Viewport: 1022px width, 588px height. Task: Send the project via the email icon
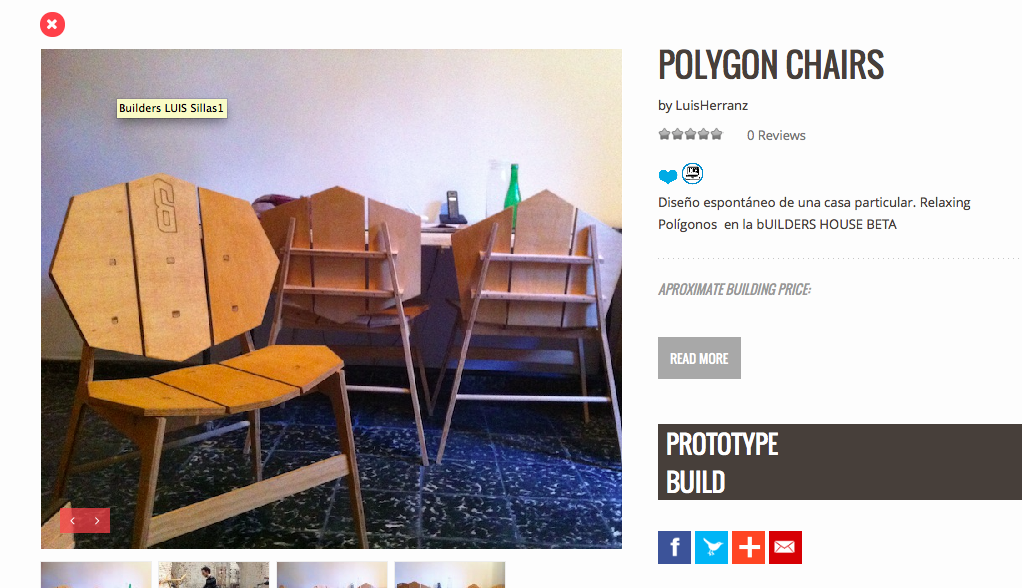[785, 548]
